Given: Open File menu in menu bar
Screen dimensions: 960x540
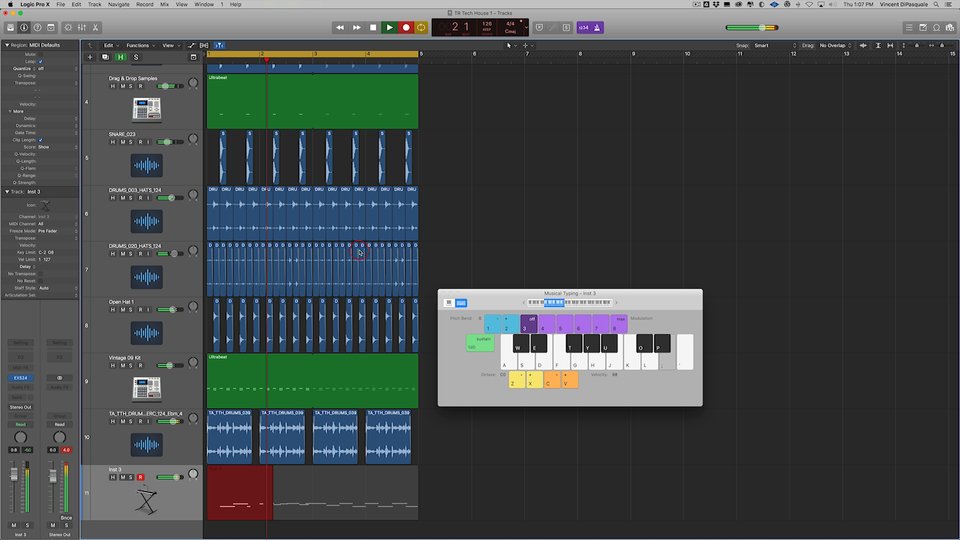Looking at the screenshot, I should coord(61,4).
